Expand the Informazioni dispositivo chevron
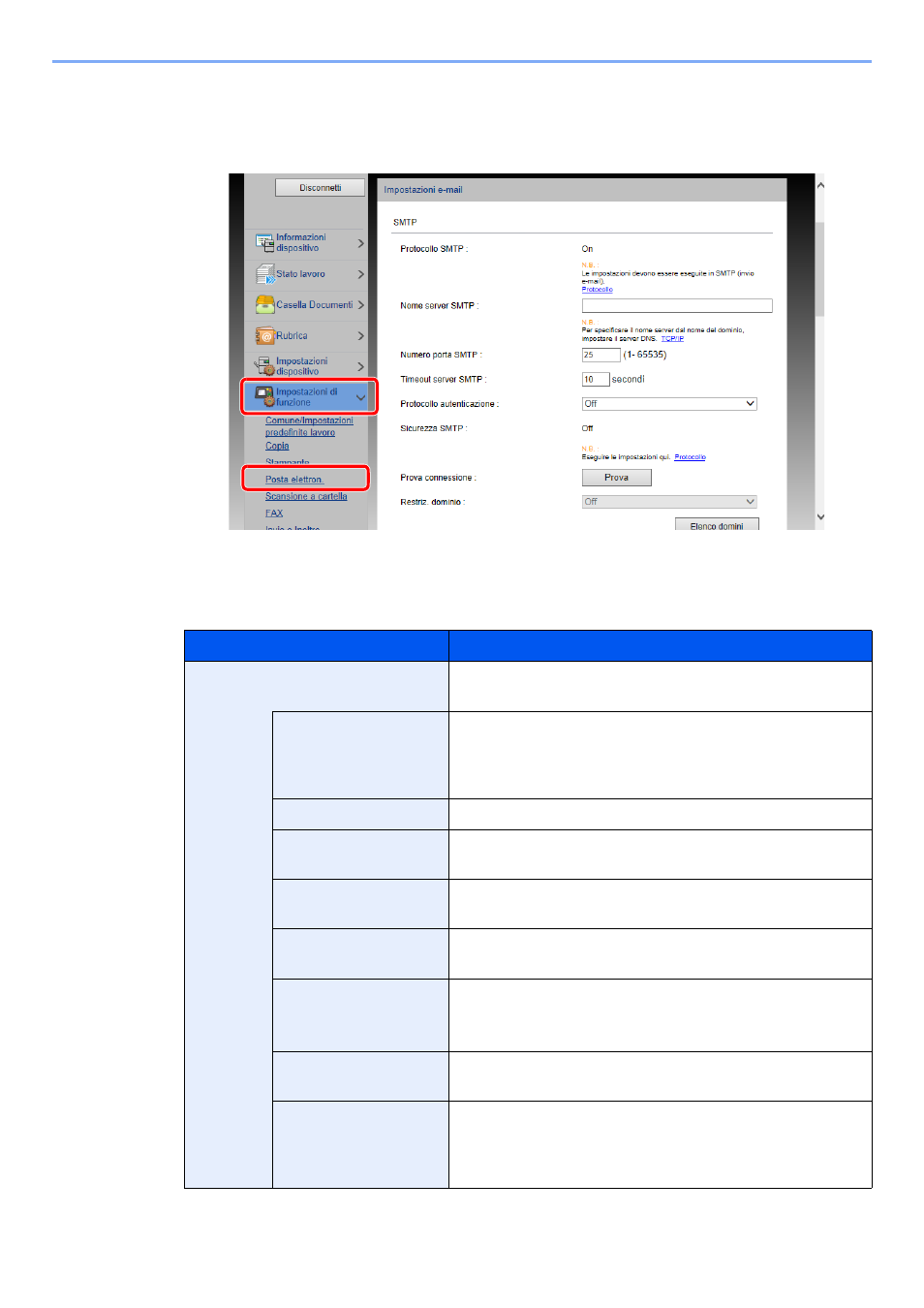This screenshot has height=1308, width=924. [x=360, y=243]
